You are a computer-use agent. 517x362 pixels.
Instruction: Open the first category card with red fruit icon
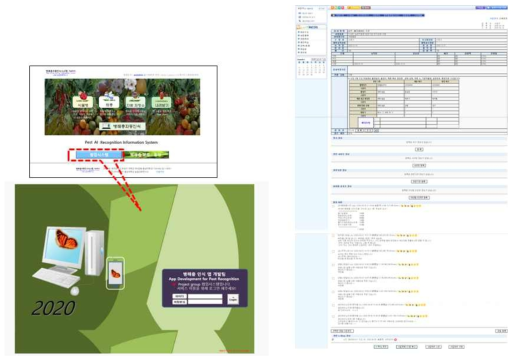point(82,102)
